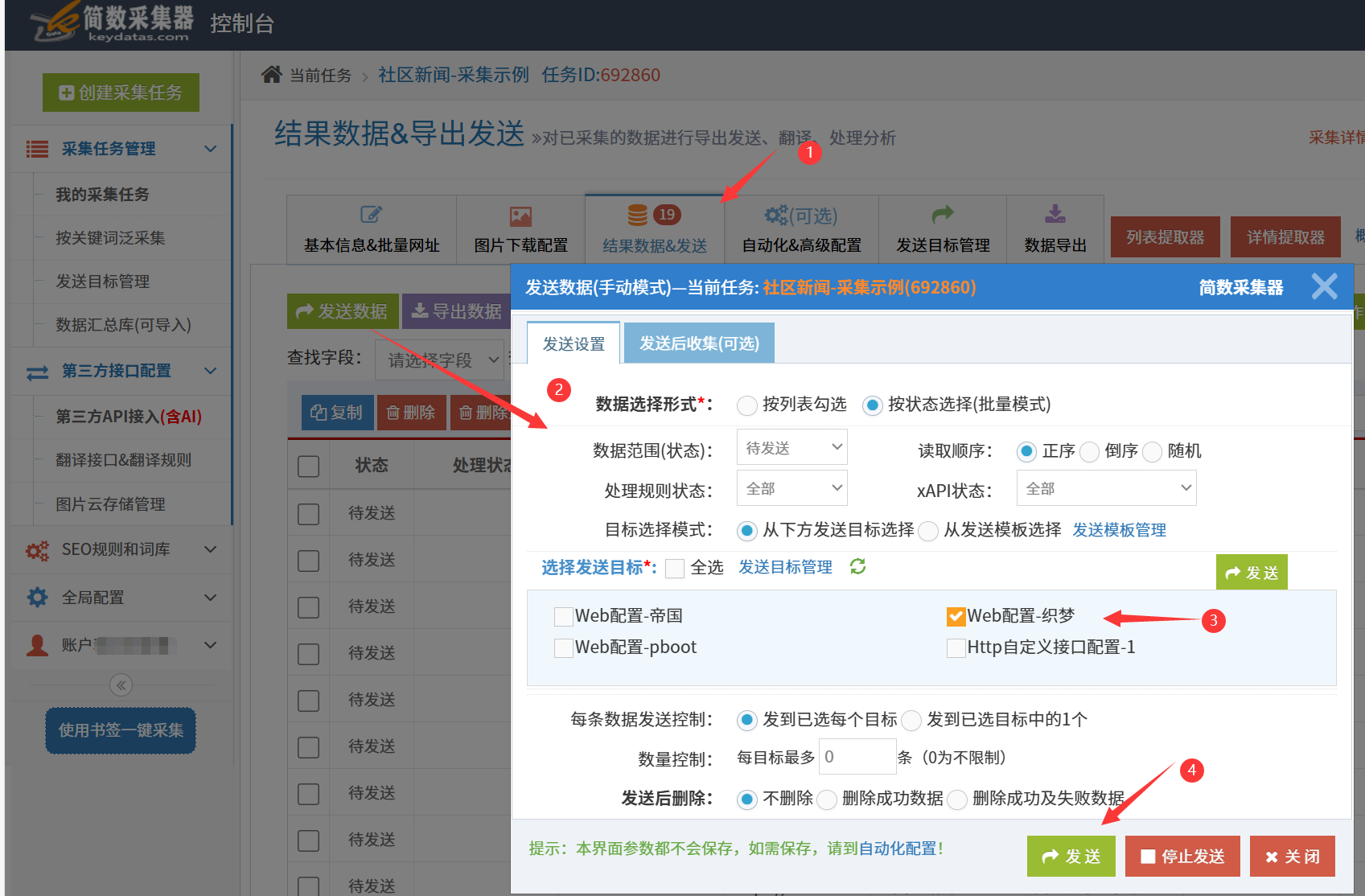Expand the 全局配置 menu chevron

211,598
